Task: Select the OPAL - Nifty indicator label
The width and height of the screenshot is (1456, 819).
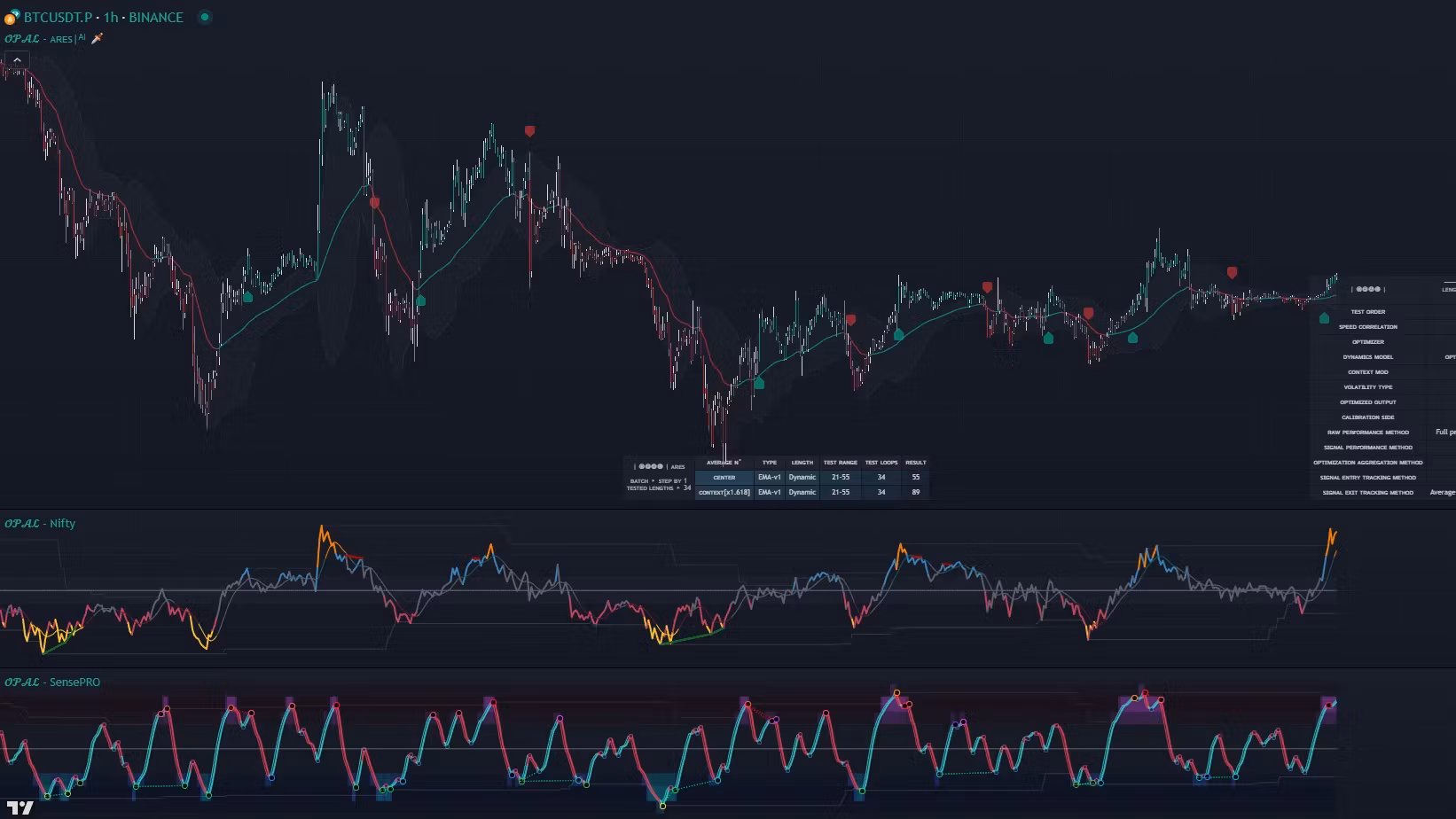Action: click(40, 524)
